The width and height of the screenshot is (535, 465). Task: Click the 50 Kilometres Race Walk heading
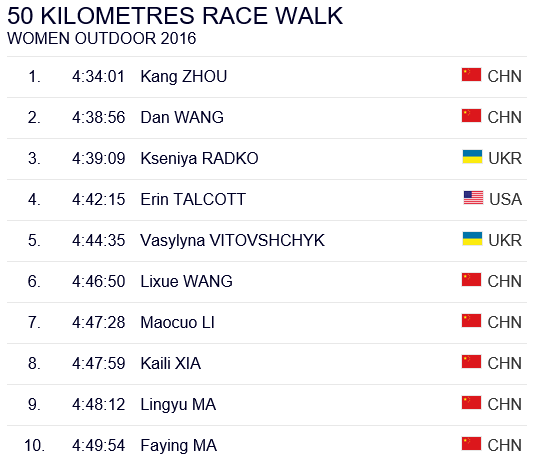(175, 16)
